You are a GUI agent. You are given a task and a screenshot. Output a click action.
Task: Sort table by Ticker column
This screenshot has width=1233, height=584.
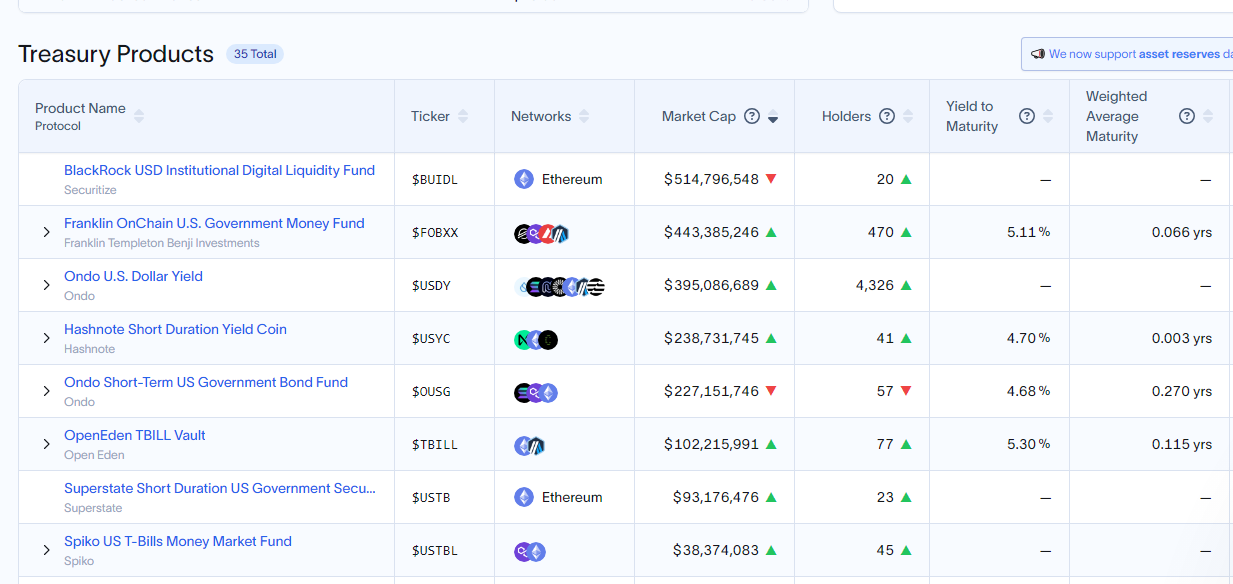click(463, 116)
